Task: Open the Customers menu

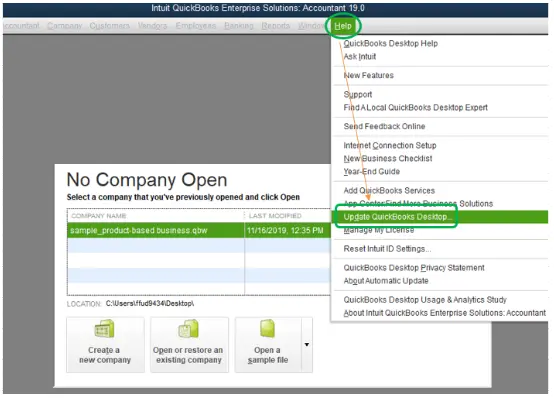Action: tap(110, 26)
